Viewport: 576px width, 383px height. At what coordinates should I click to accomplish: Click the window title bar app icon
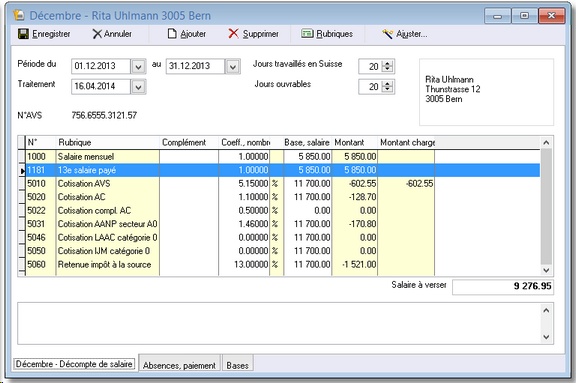19,15
